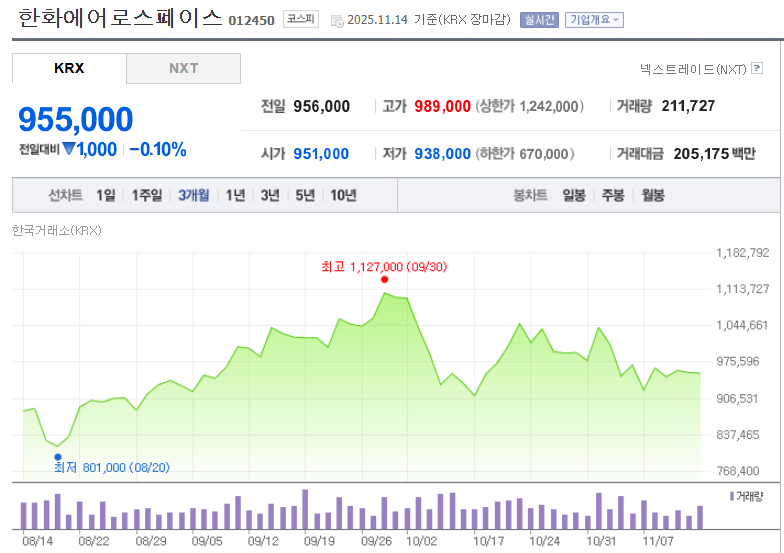This screenshot has height=553, width=784.
Task: Click the 08/14 date axis label
Action: 38,541
